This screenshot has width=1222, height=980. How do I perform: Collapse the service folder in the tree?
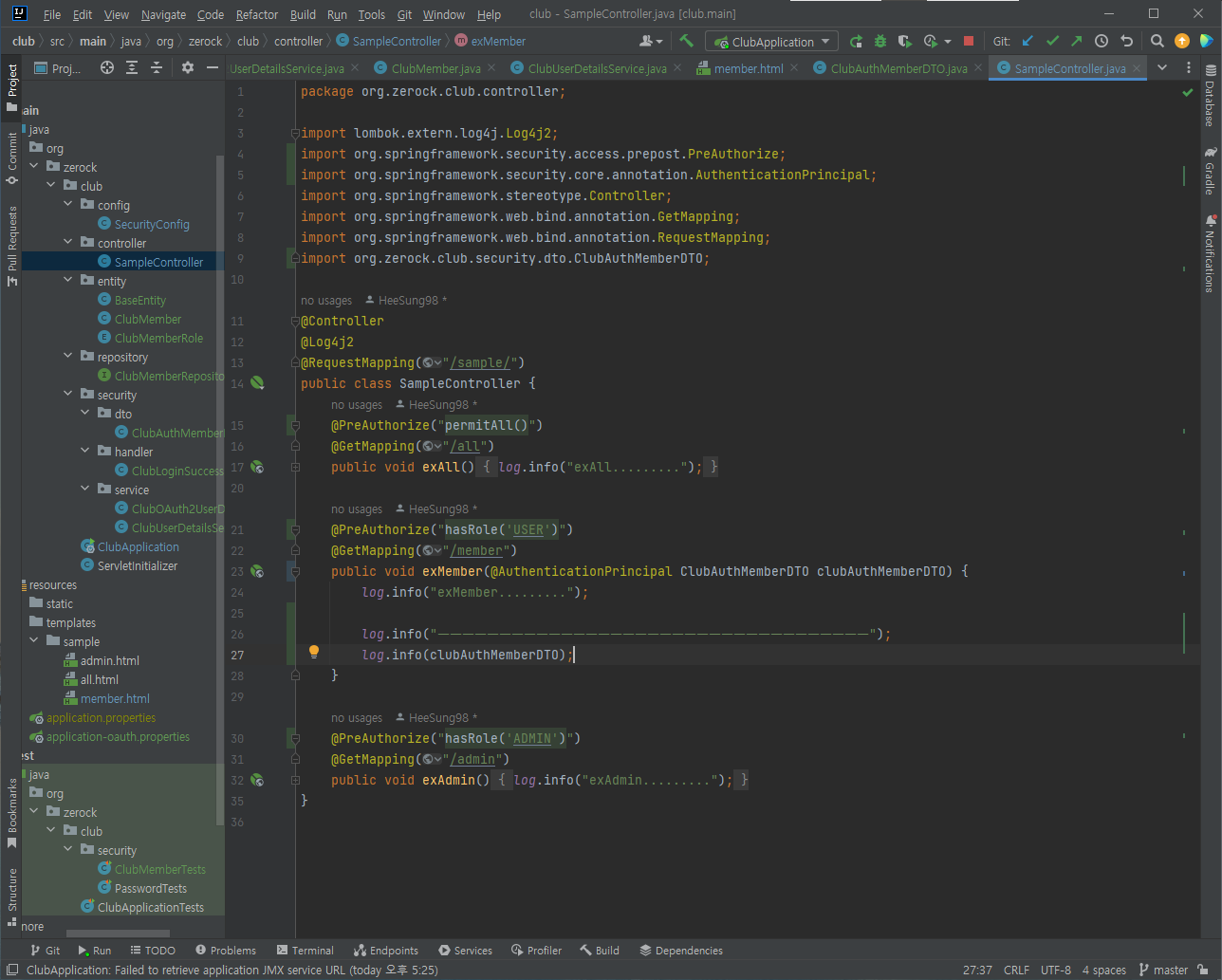click(x=85, y=489)
